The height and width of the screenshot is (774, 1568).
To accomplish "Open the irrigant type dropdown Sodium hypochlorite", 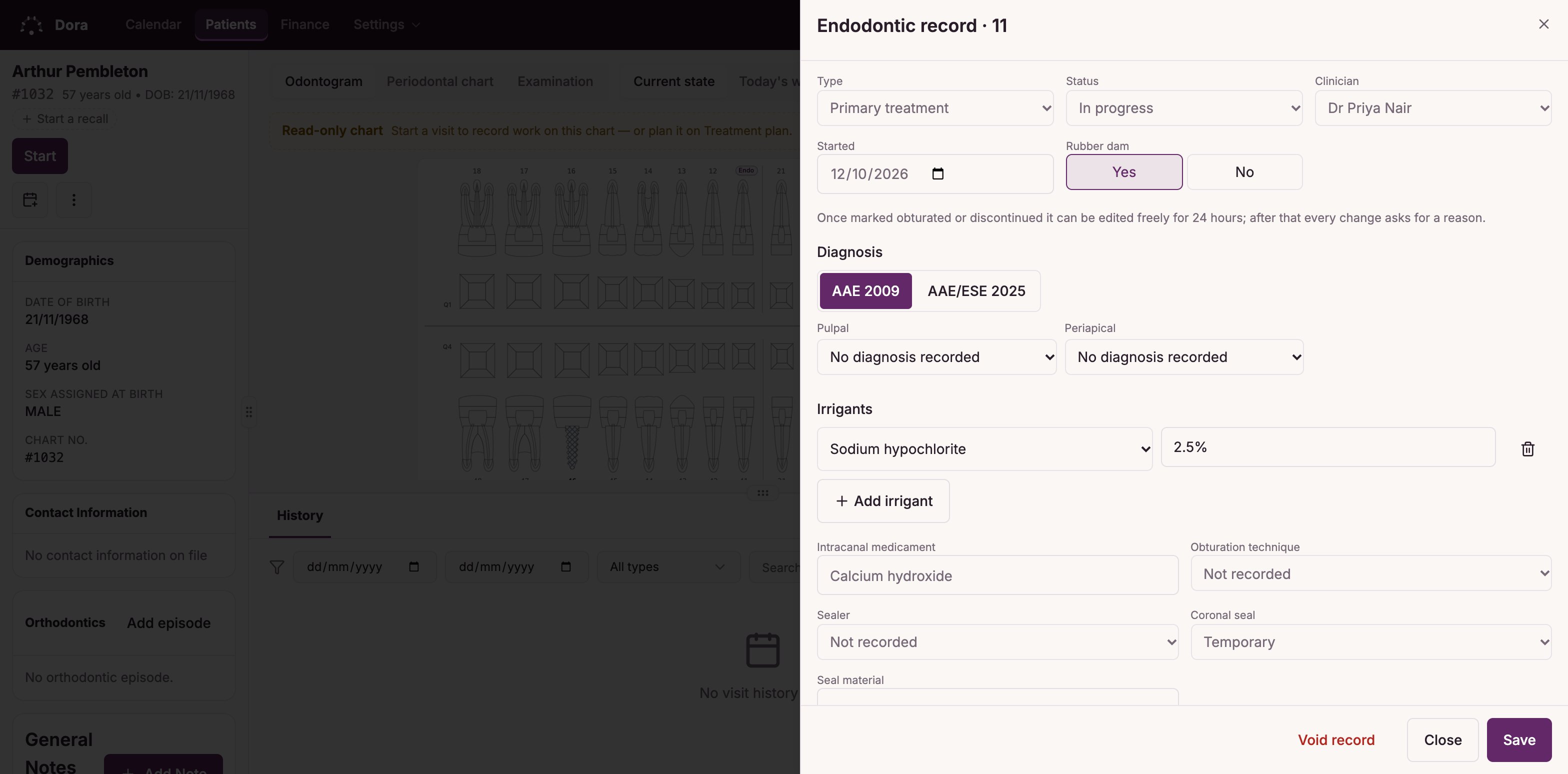I will coord(984,449).
